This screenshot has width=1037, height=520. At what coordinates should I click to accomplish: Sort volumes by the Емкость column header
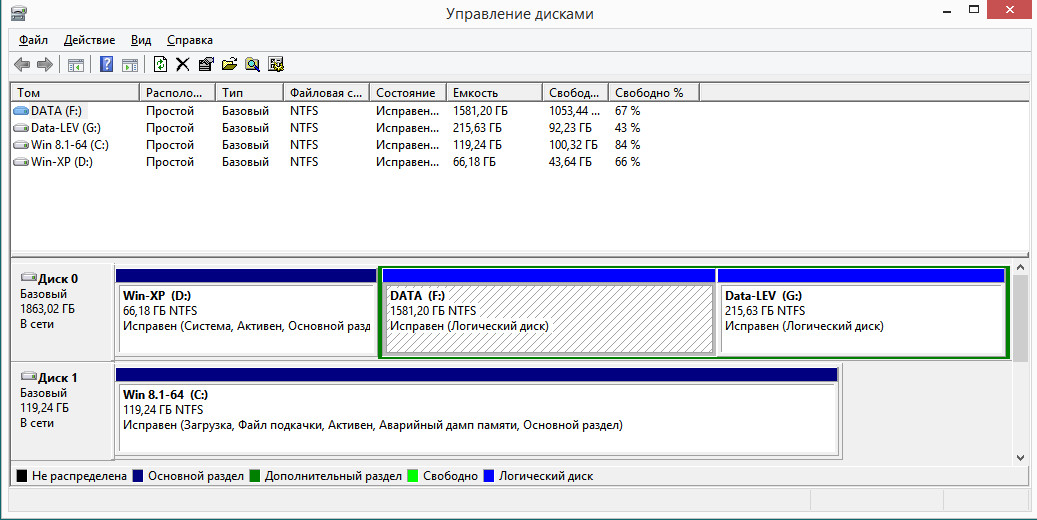point(494,93)
